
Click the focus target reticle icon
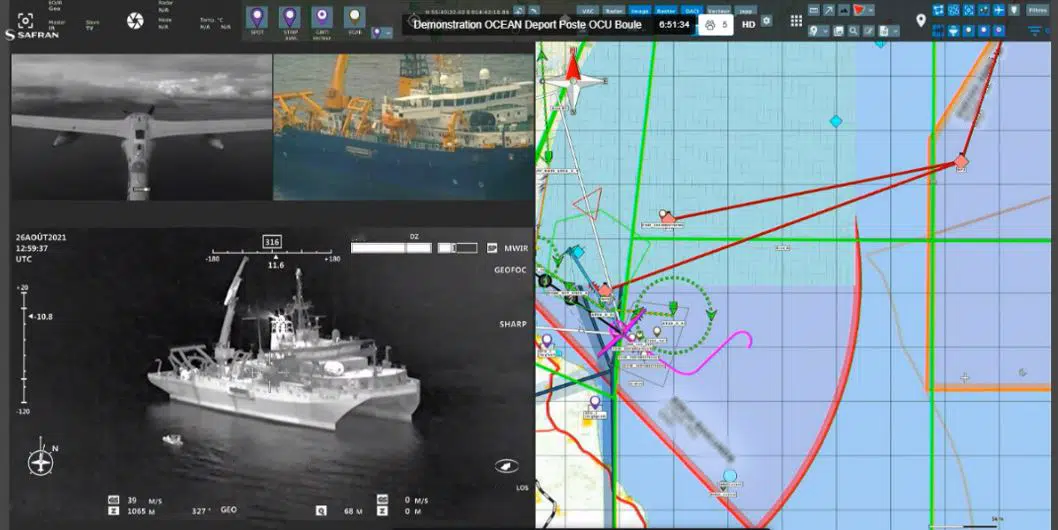click(x=26, y=20)
